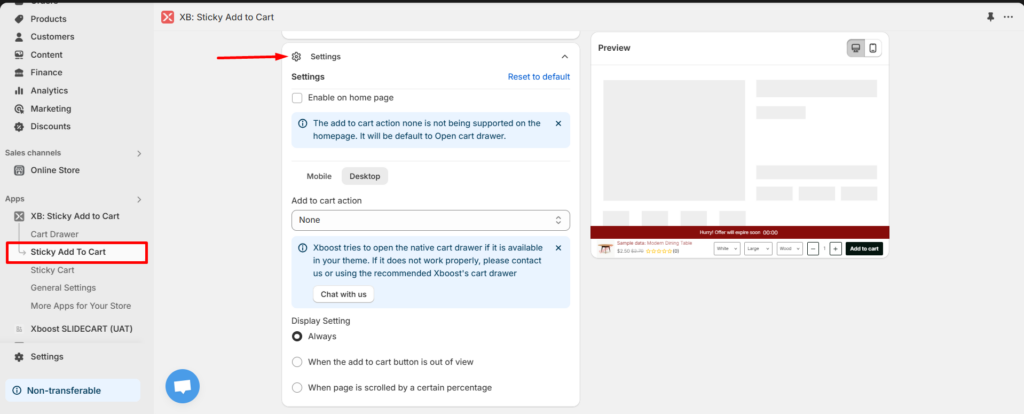Choose 'When page is scrolled by a certain percentage'
Image resolution: width=1024 pixels, height=414 pixels.
[297, 387]
